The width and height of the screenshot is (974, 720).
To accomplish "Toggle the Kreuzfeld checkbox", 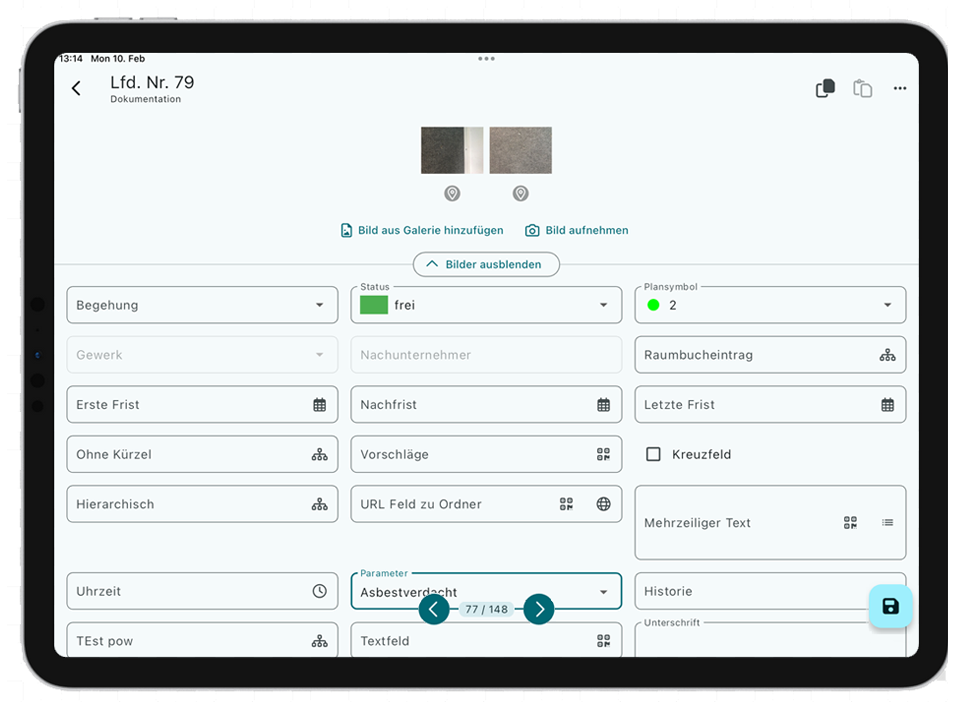I will click(654, 454).
